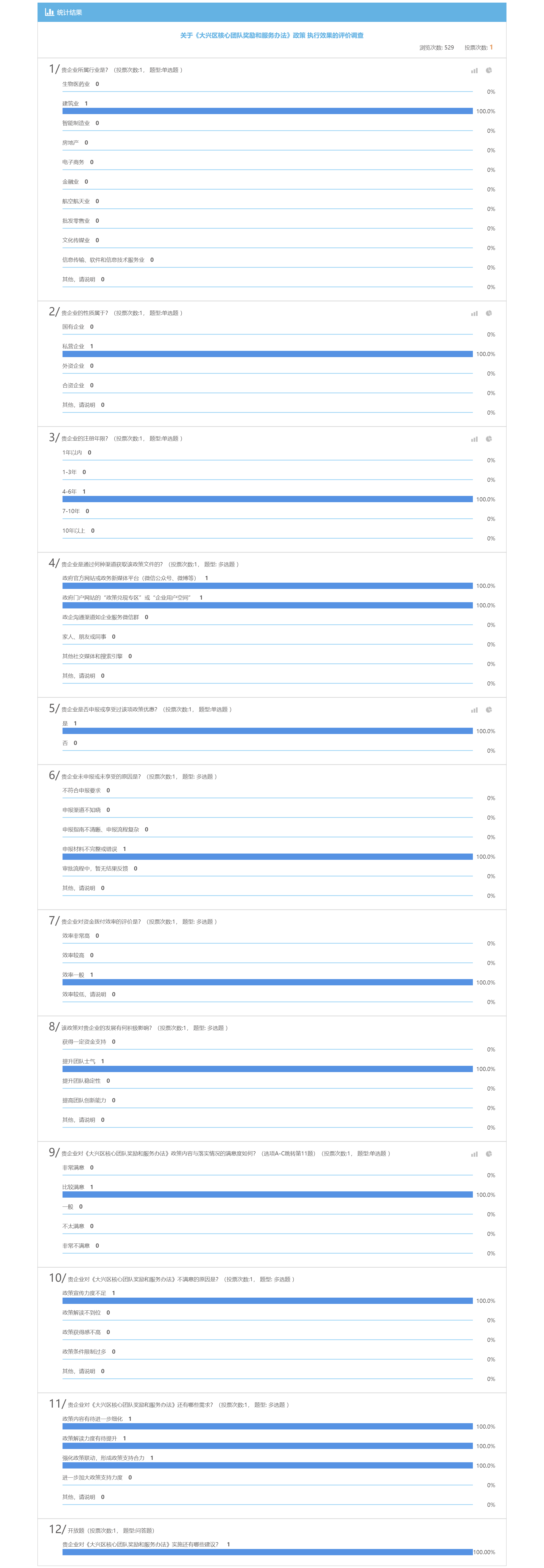Click the 政策宣传力度不足 option text
Image resolution: width=544 pixels, height=1568 pixels.
point(84,1293)
